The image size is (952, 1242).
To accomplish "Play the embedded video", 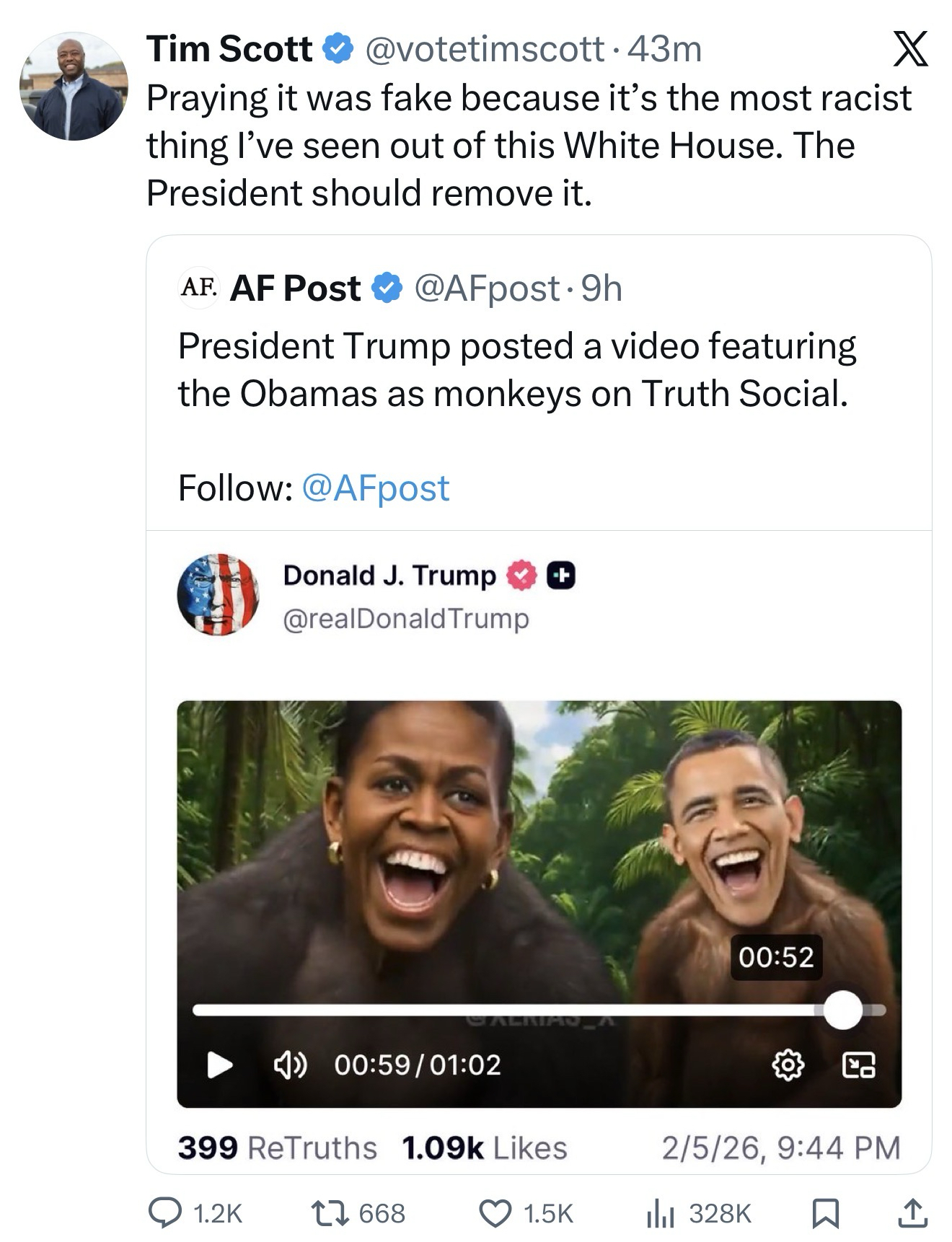I will click(x=219, y=1065).
